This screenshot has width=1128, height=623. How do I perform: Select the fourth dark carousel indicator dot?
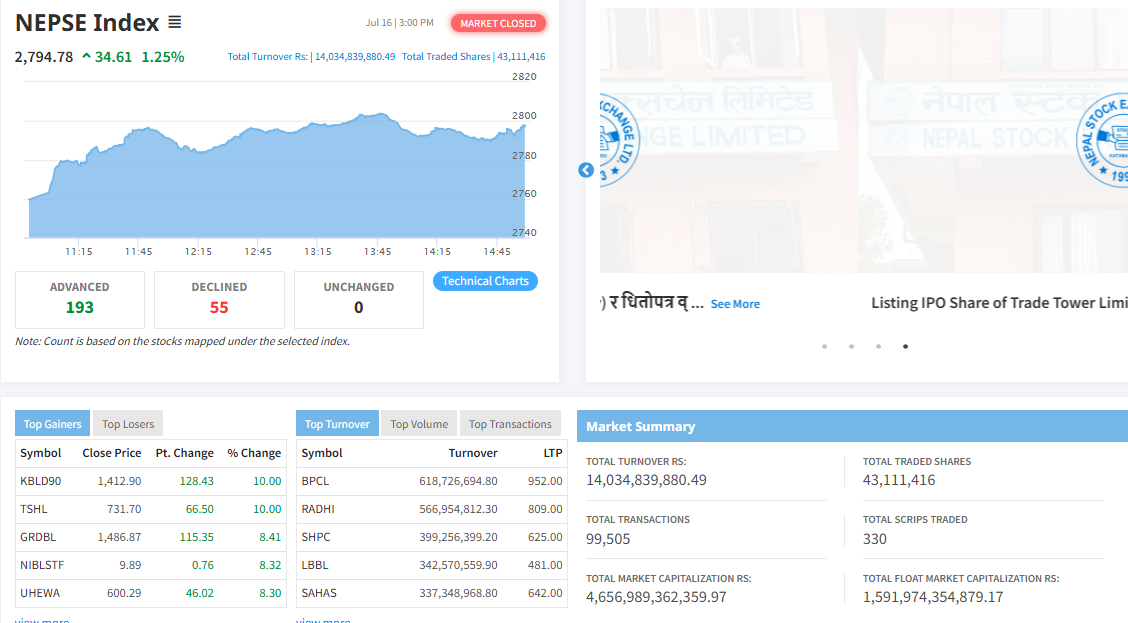coord(905,346)
